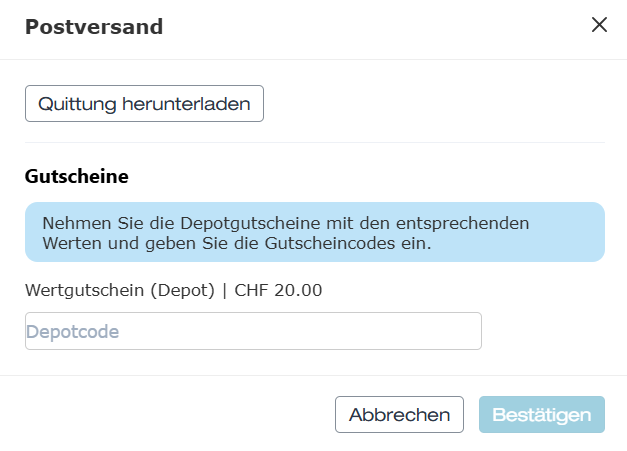Activate the voucher code entry field
Screen dimensions: 627x451
253,331
